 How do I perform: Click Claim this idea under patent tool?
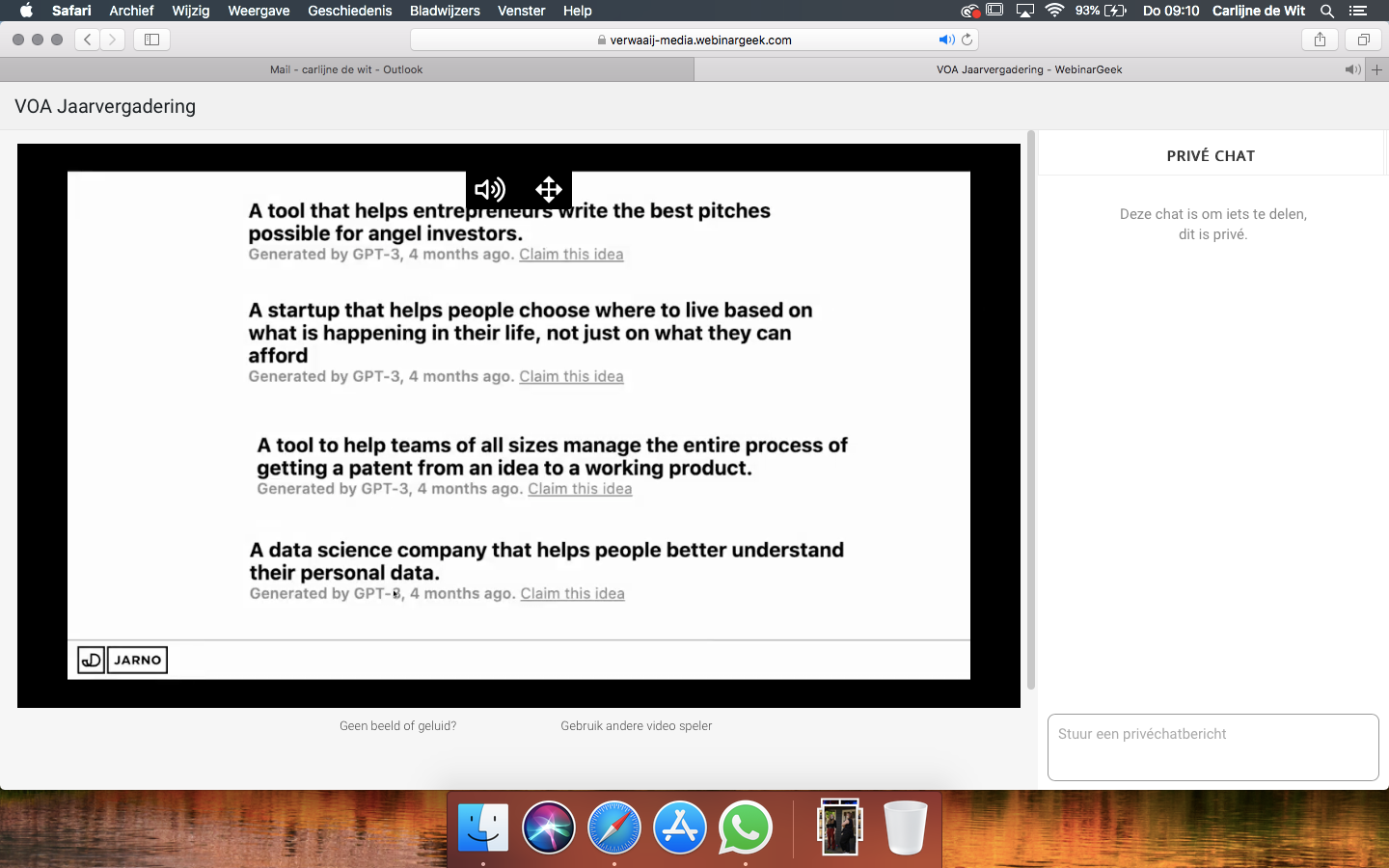tap(580, 489)
